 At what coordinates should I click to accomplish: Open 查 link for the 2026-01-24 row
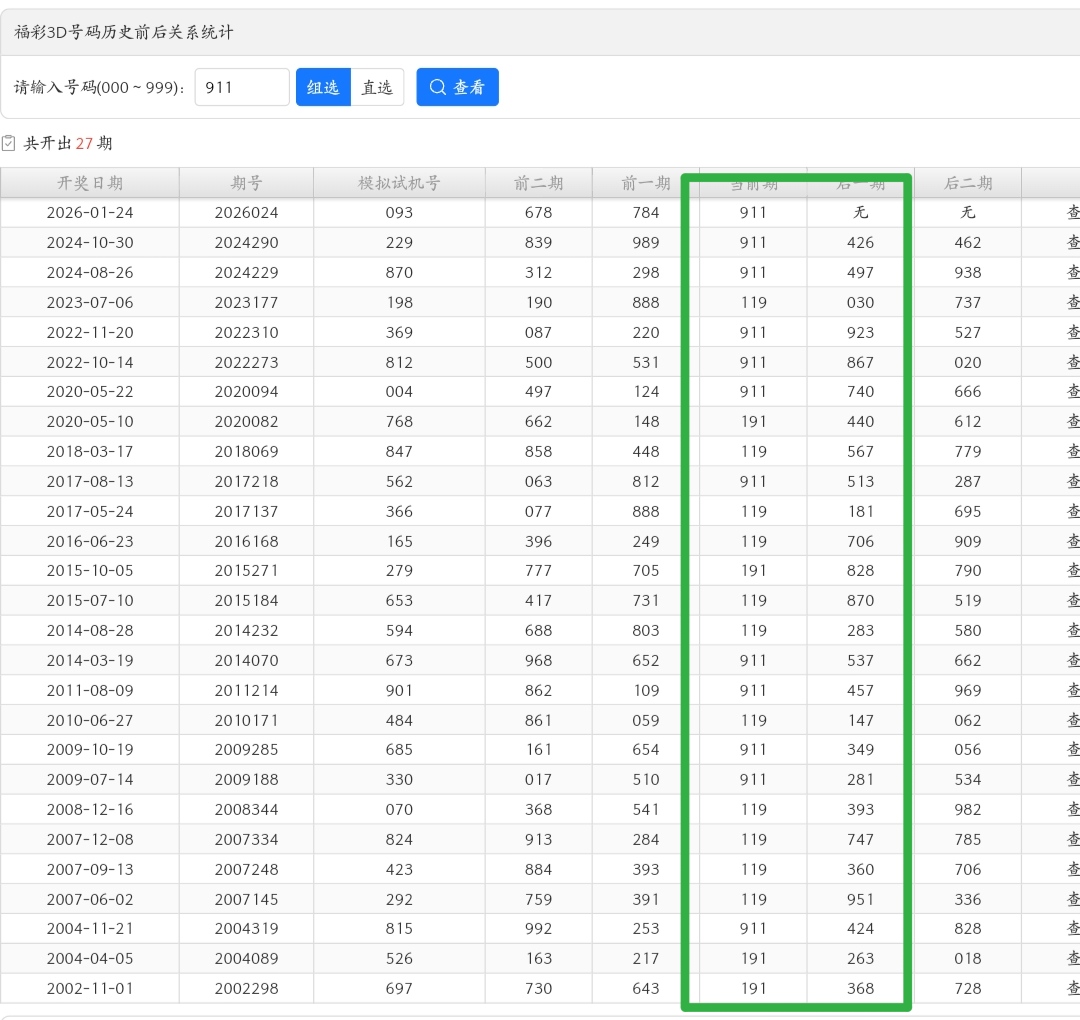coord(1072,213)
